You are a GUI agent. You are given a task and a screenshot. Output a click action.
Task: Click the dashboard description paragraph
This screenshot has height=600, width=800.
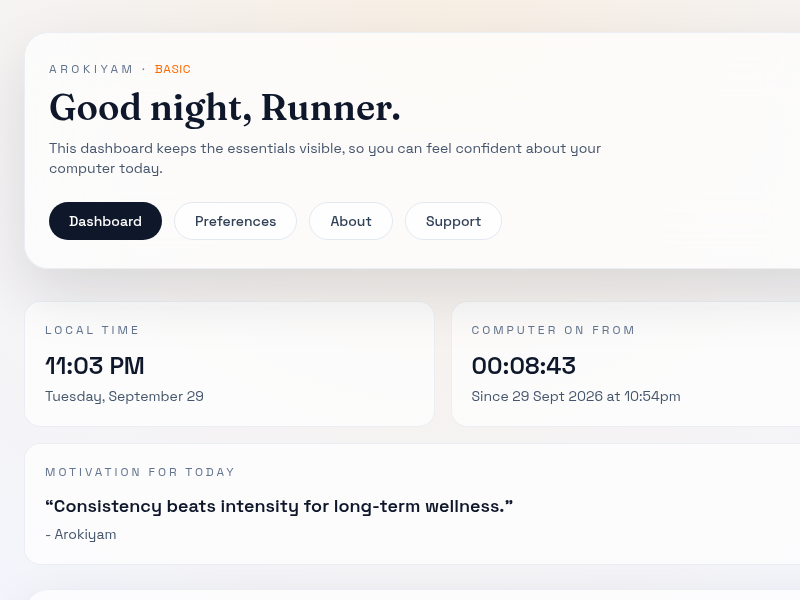325,158
